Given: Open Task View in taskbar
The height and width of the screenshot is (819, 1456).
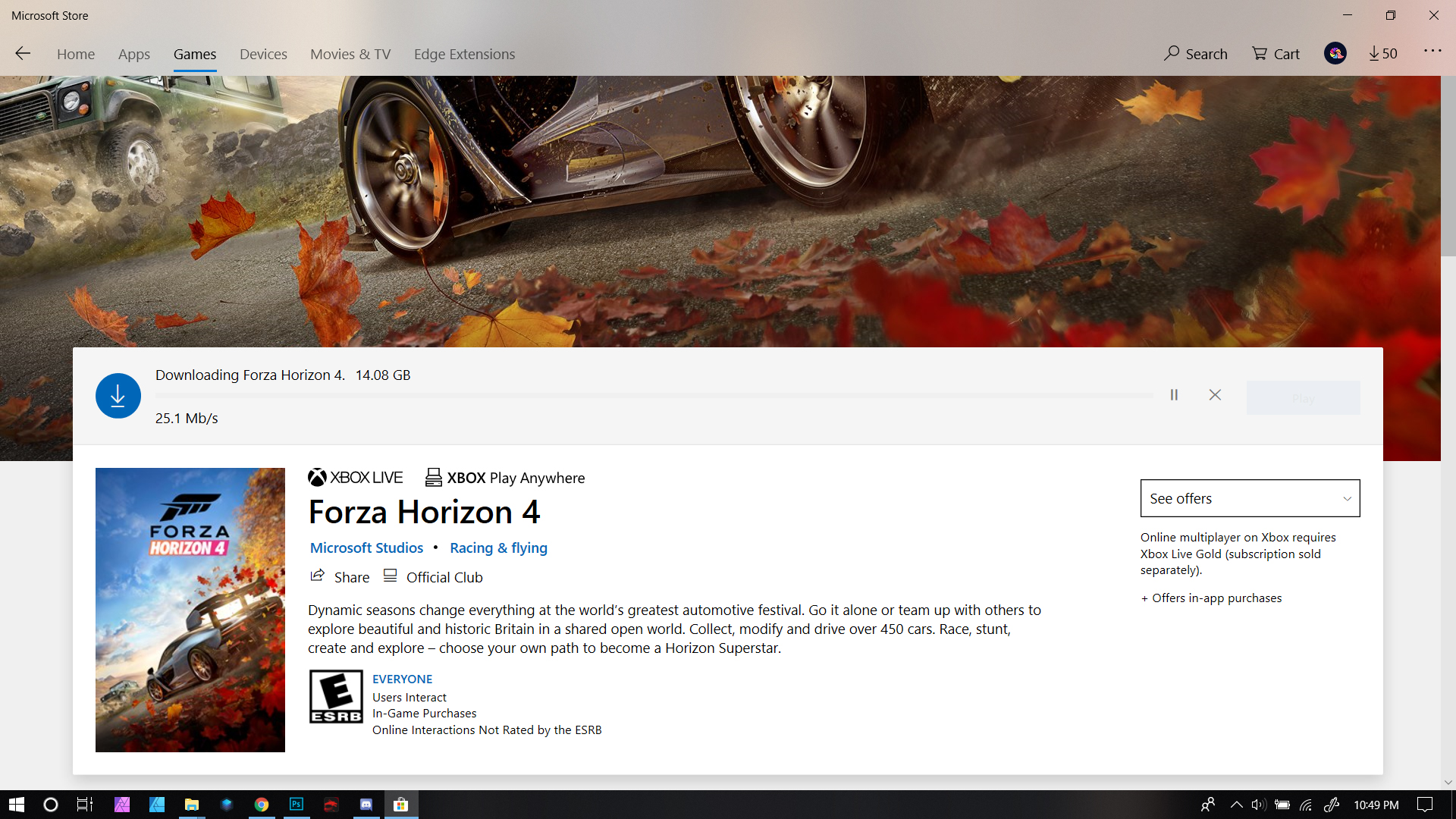Looking at the screenshot, I should click(x=85, y=805).
